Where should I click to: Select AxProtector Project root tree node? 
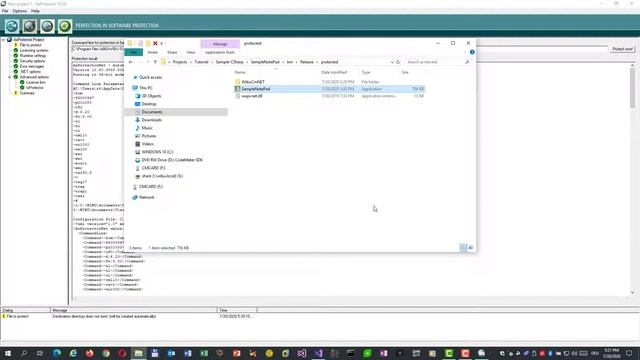pyautogui.click(x=29, y=40)
